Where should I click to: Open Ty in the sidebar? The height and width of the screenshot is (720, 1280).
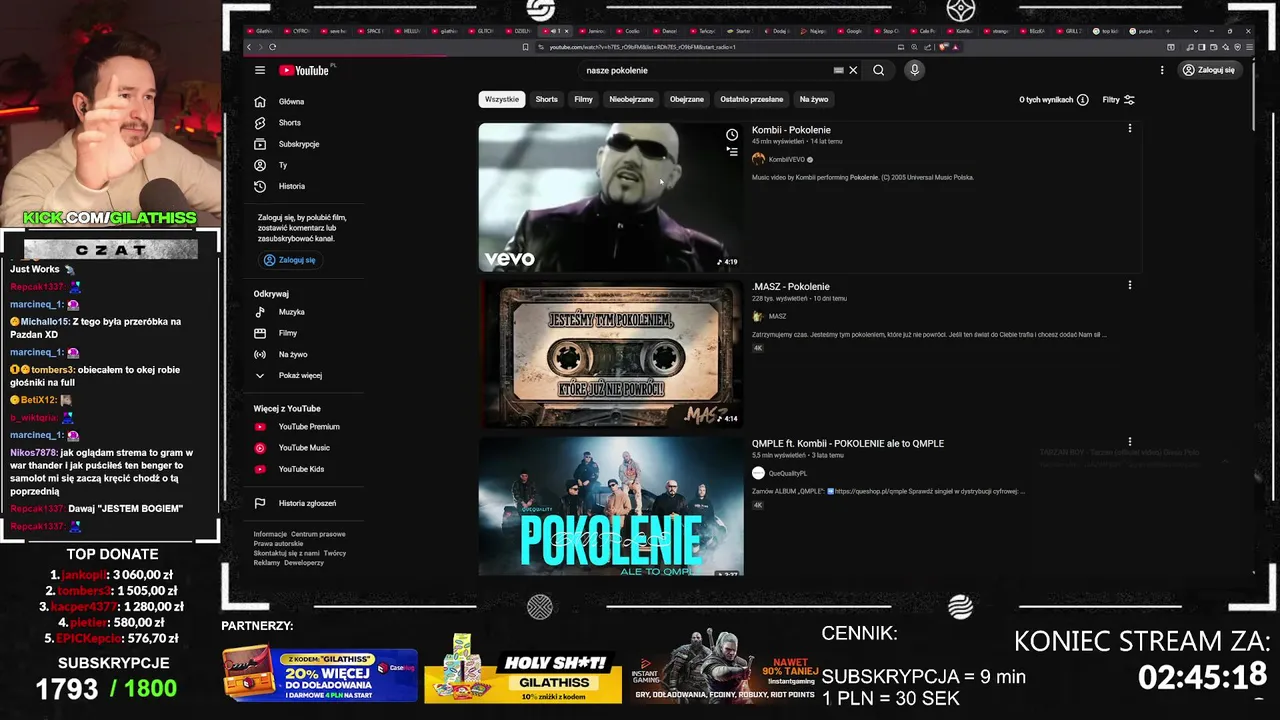(x=282, y=165)
